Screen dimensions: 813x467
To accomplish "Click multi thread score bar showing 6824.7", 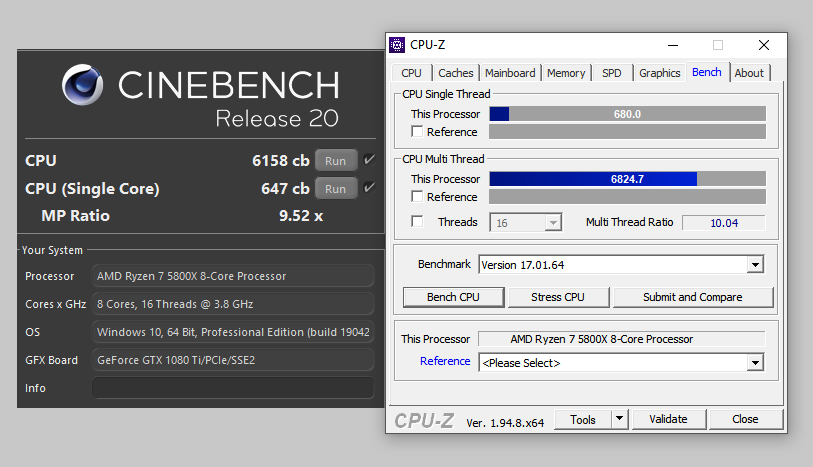I will (627, 179).
